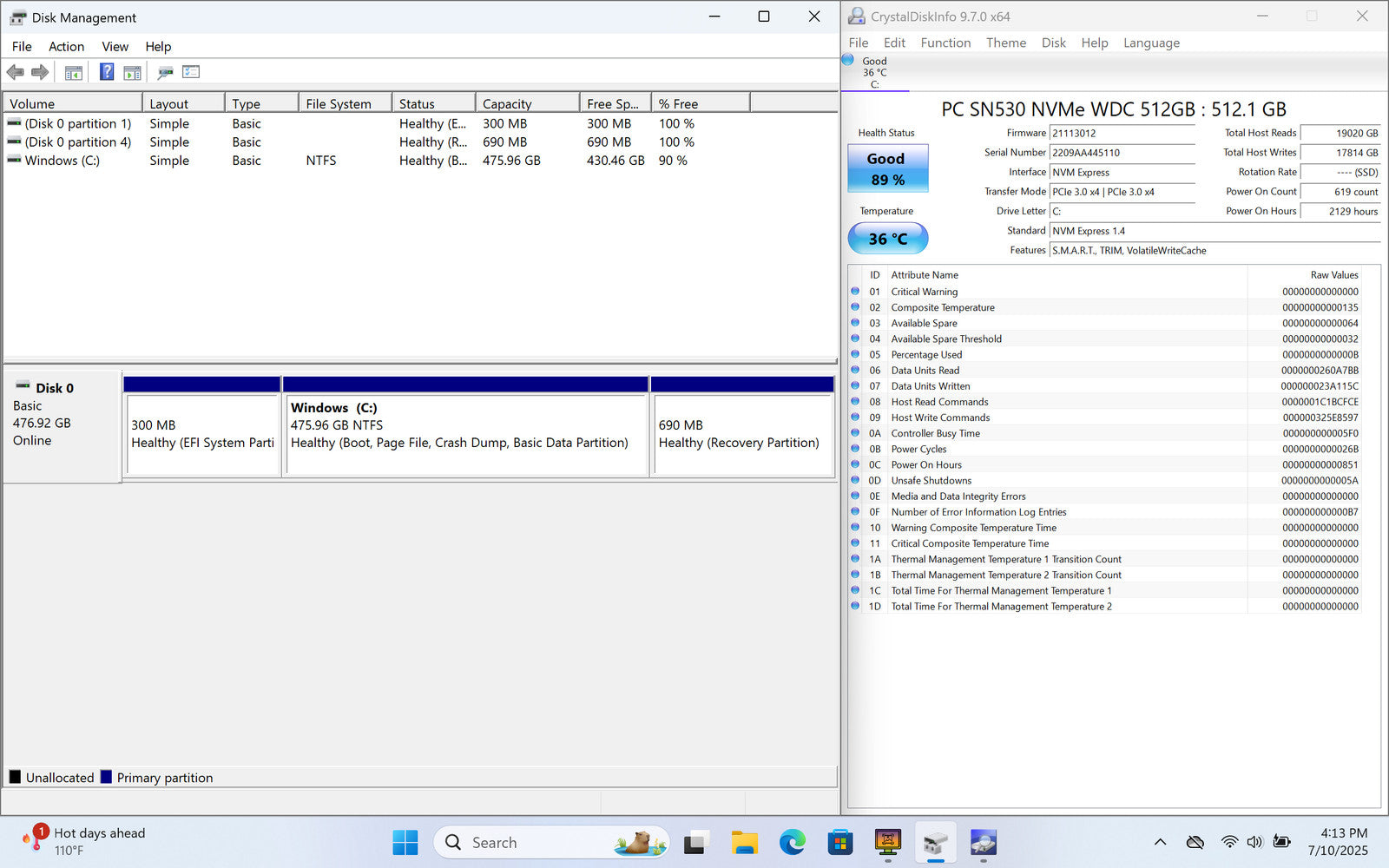This screenshot has width=1389, height=868.
Task: Sort by the % Free column header
Action: coord(701,103)
